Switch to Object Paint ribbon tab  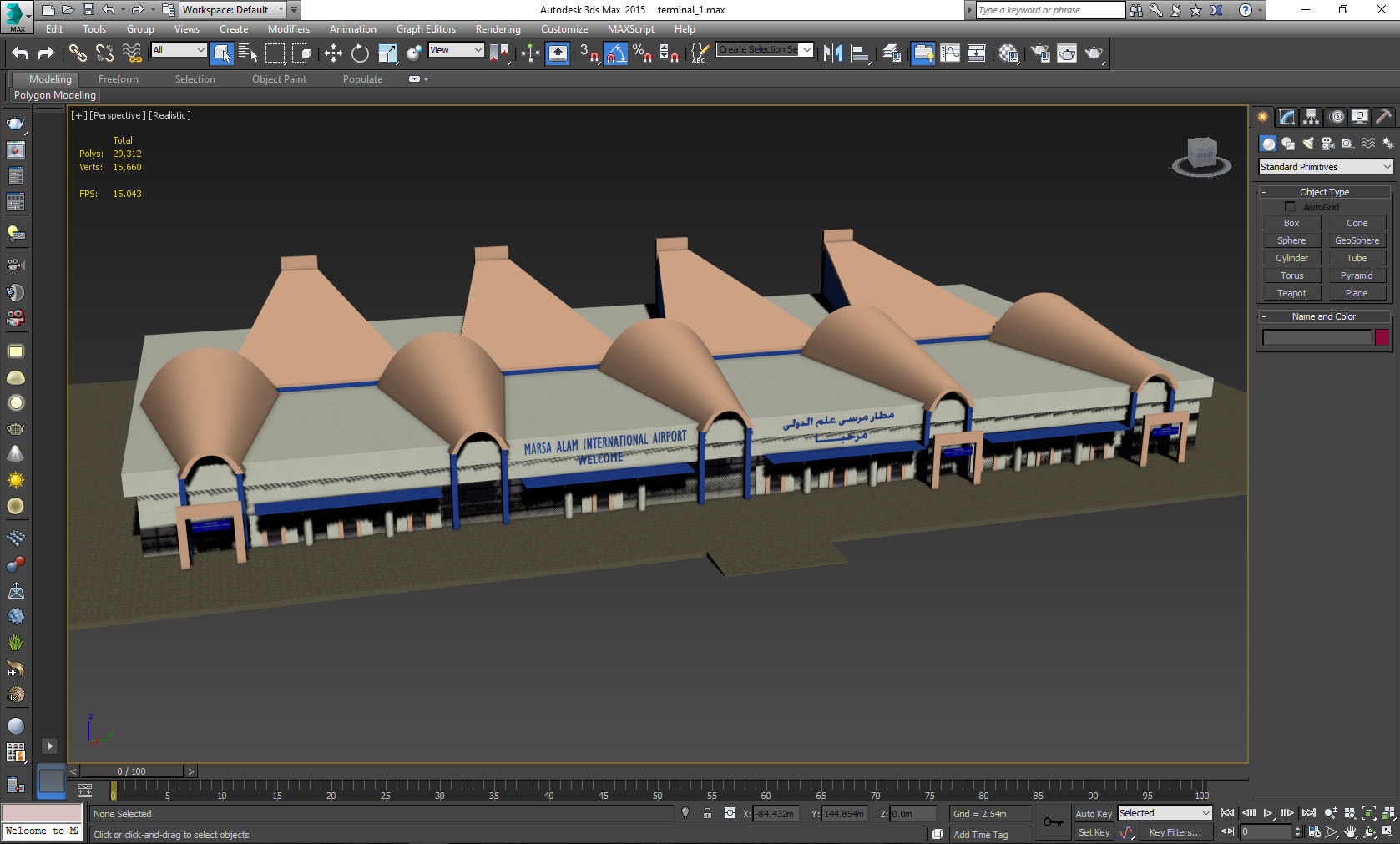click(279, 79)
